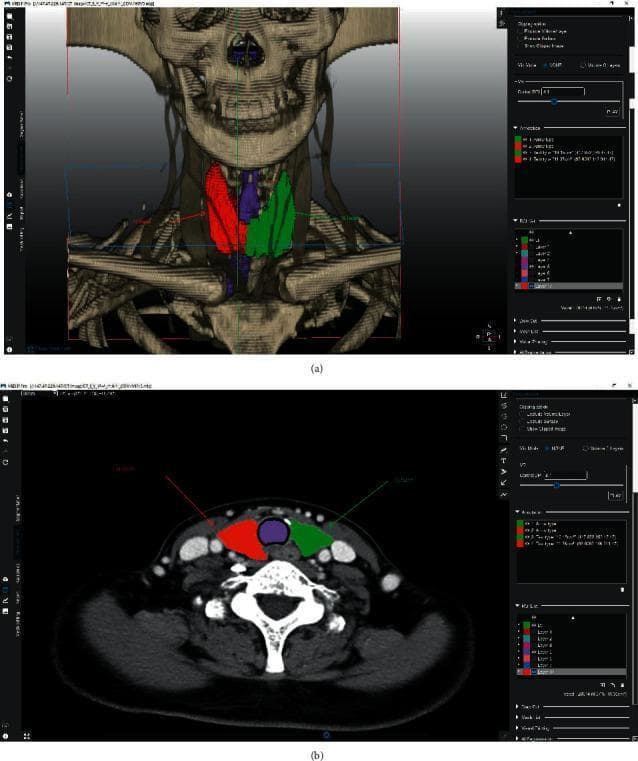
Task: Select the circle annotation tool in the bottom window
Action: click(x=504, y=427)
